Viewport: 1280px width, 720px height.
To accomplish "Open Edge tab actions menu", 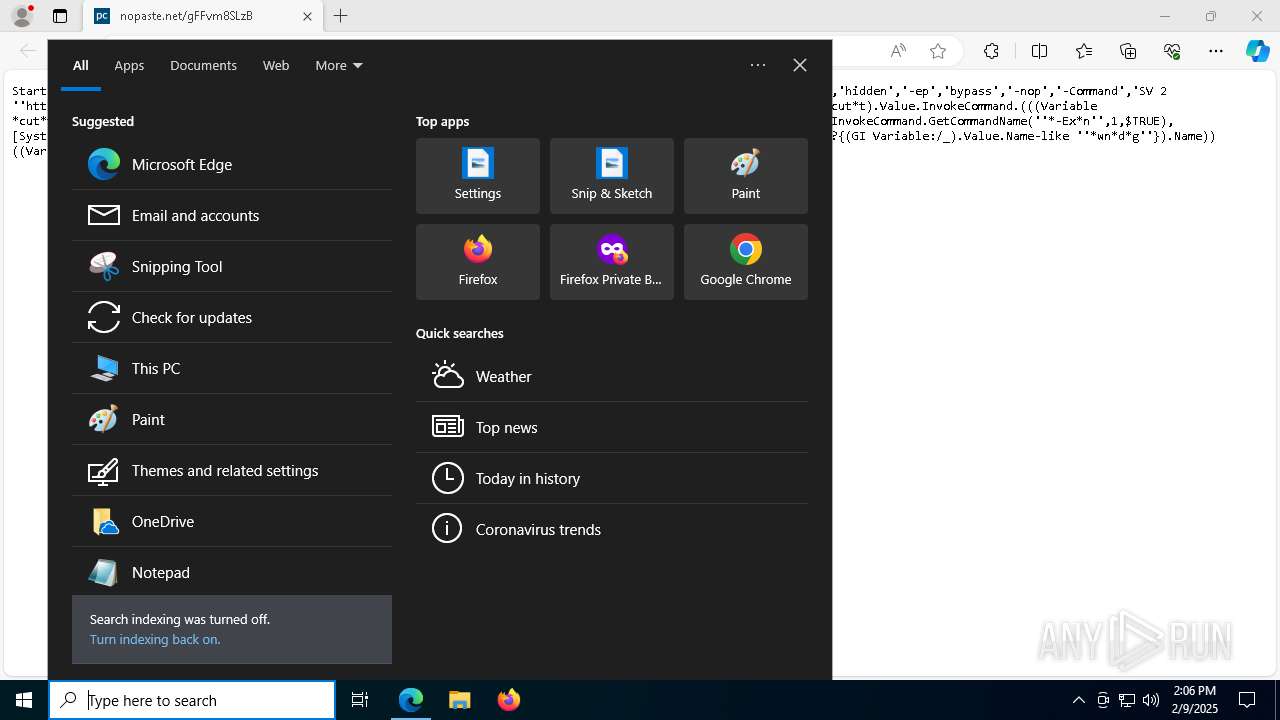I will coord(60,16).
